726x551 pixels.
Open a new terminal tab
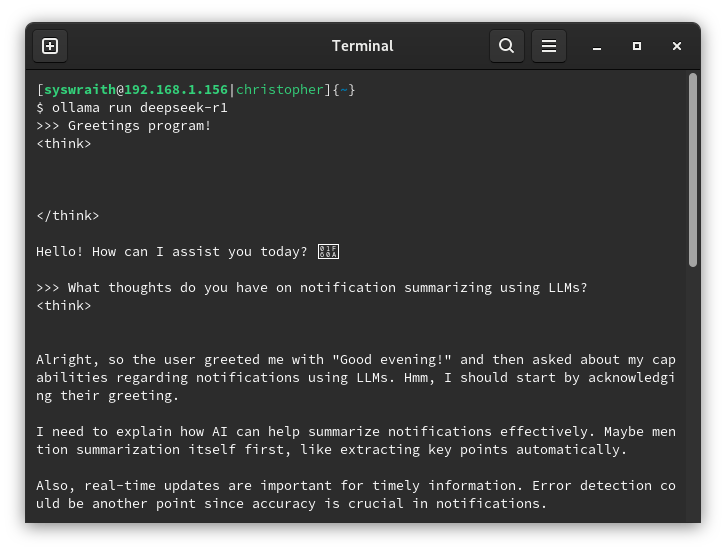pyautogui.click(x=50, y=46)
